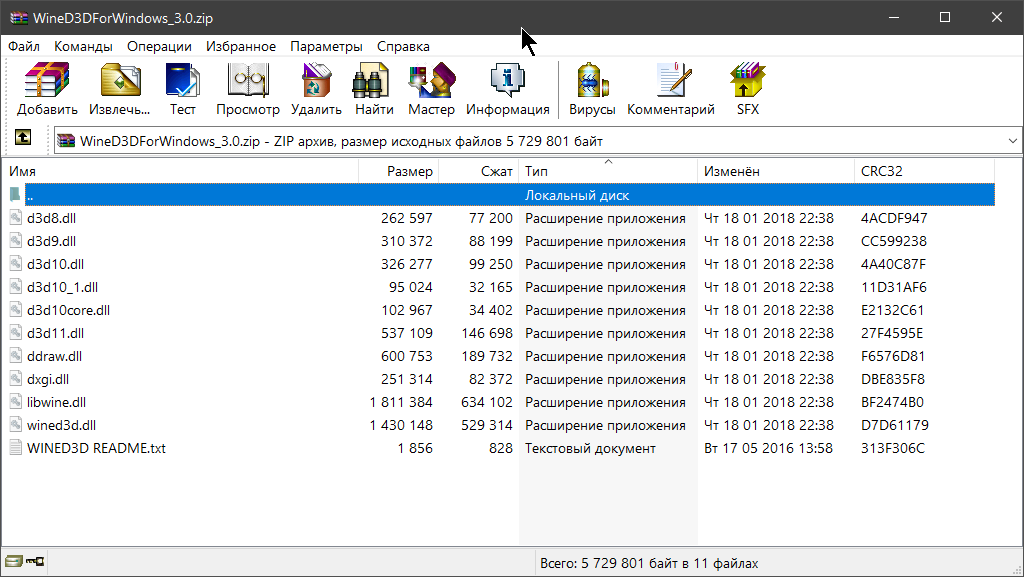Sort by the Изменён column header
Image resolution: width=1024 pixels, height=577 pixels.
point(776,171)
